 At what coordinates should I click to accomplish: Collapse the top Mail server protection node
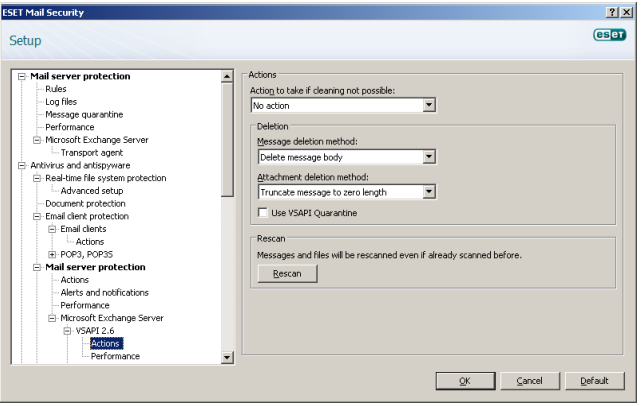click(x=22, y=77)
